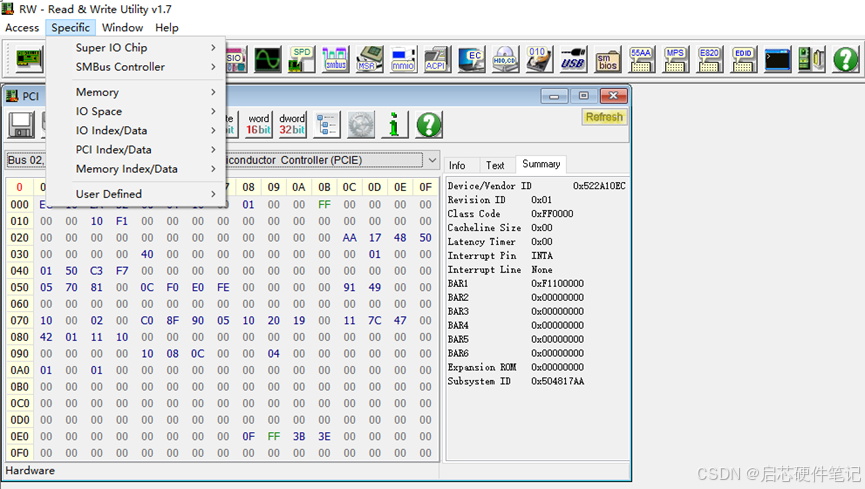Open the EDID monitor data tool
The image size is (865, 489).
pos(743,60)
